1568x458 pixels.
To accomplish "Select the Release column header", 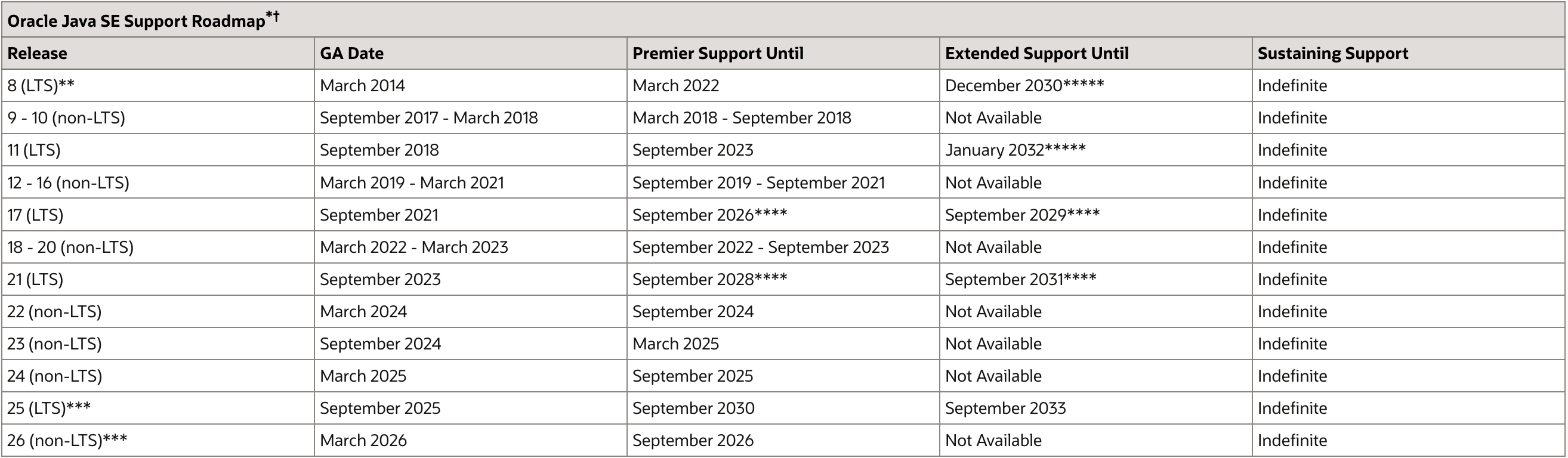I will [x=37, y=54].
